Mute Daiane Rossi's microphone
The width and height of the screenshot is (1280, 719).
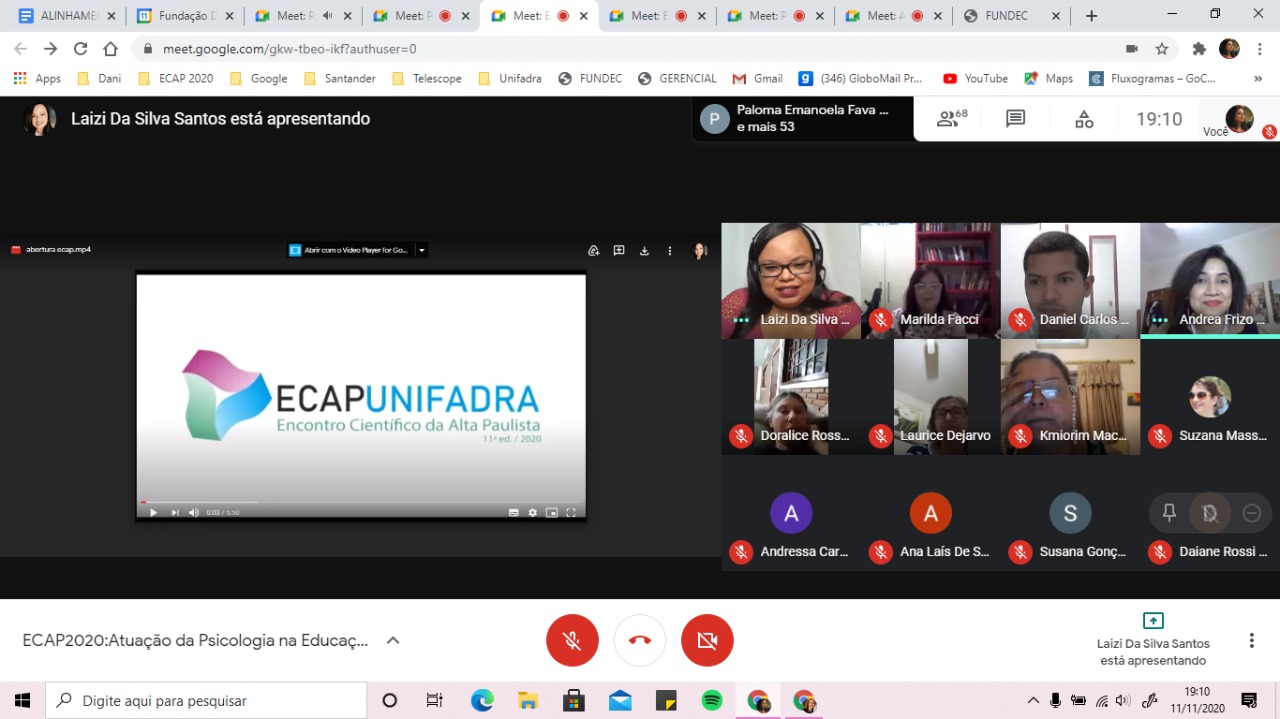pyautogui.click(x=1210, y=513)
